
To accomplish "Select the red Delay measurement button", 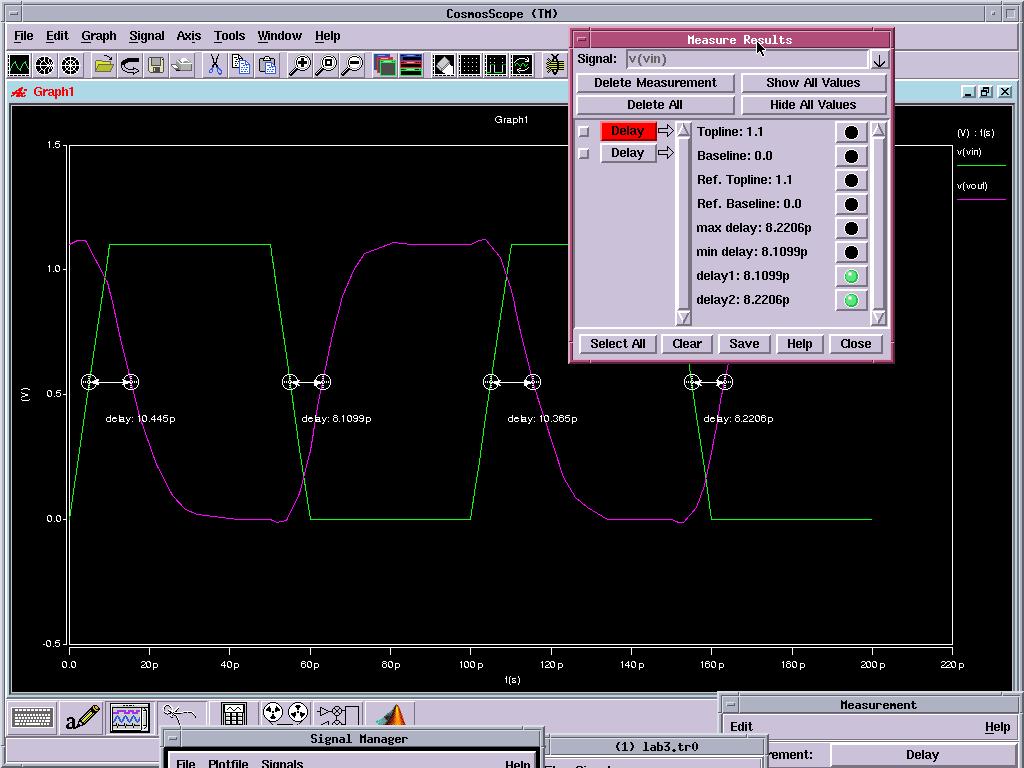I will [628, 131].
